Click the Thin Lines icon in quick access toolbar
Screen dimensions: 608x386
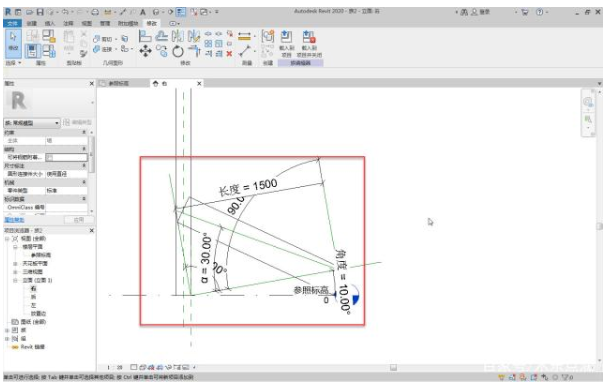coord(181,12)
